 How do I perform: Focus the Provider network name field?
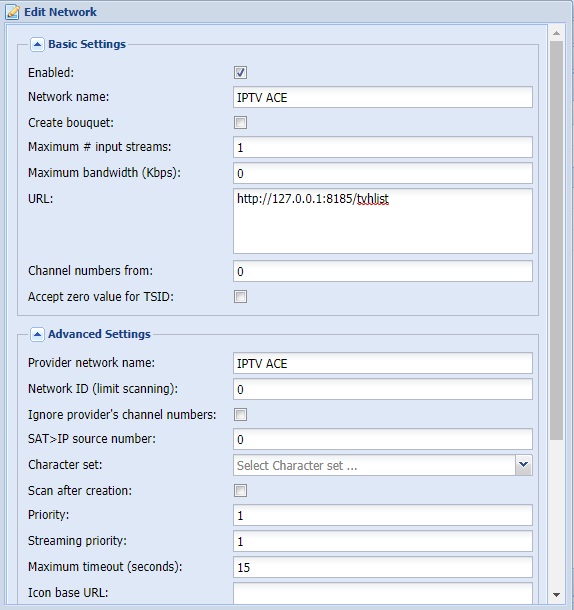383,363
